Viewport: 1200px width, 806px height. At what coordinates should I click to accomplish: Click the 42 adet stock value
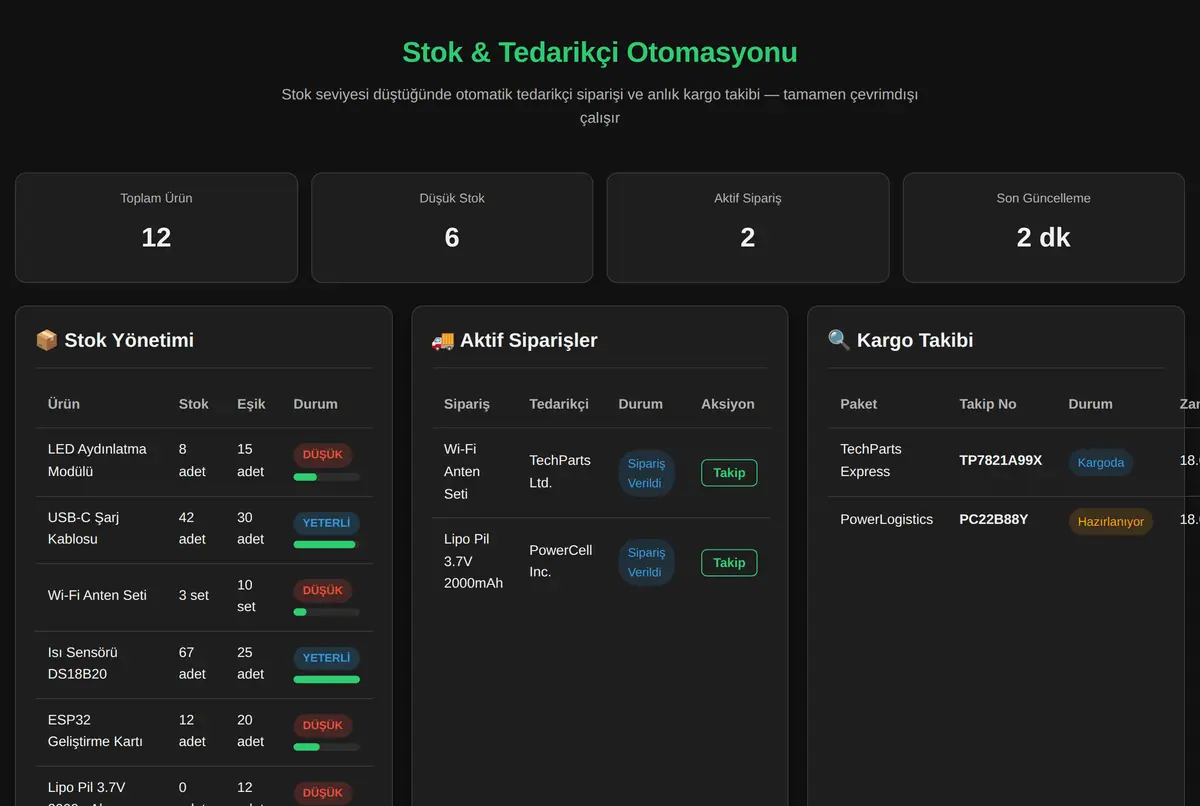[193, 528]
